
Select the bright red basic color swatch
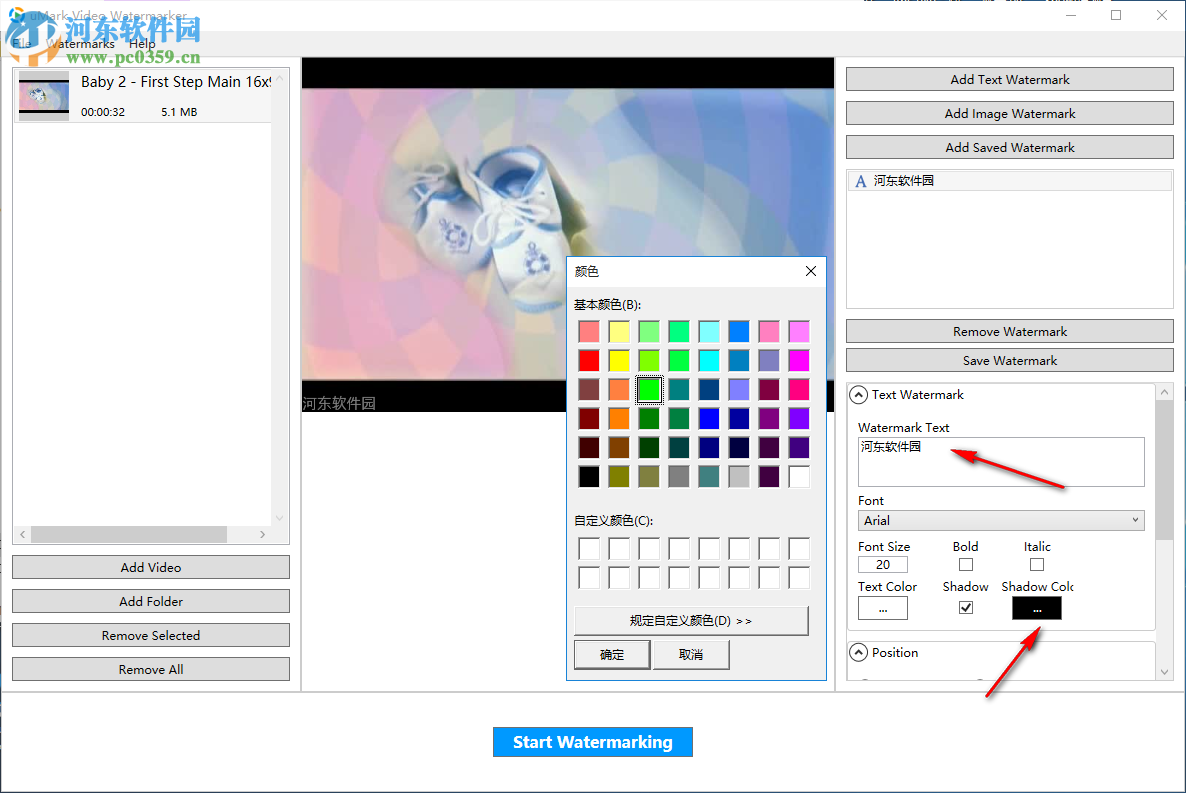(589, 360)
